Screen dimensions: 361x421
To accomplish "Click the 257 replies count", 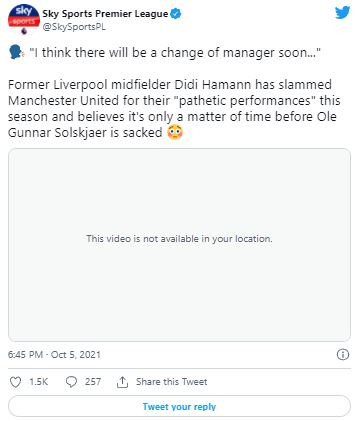I will [93, 382].
